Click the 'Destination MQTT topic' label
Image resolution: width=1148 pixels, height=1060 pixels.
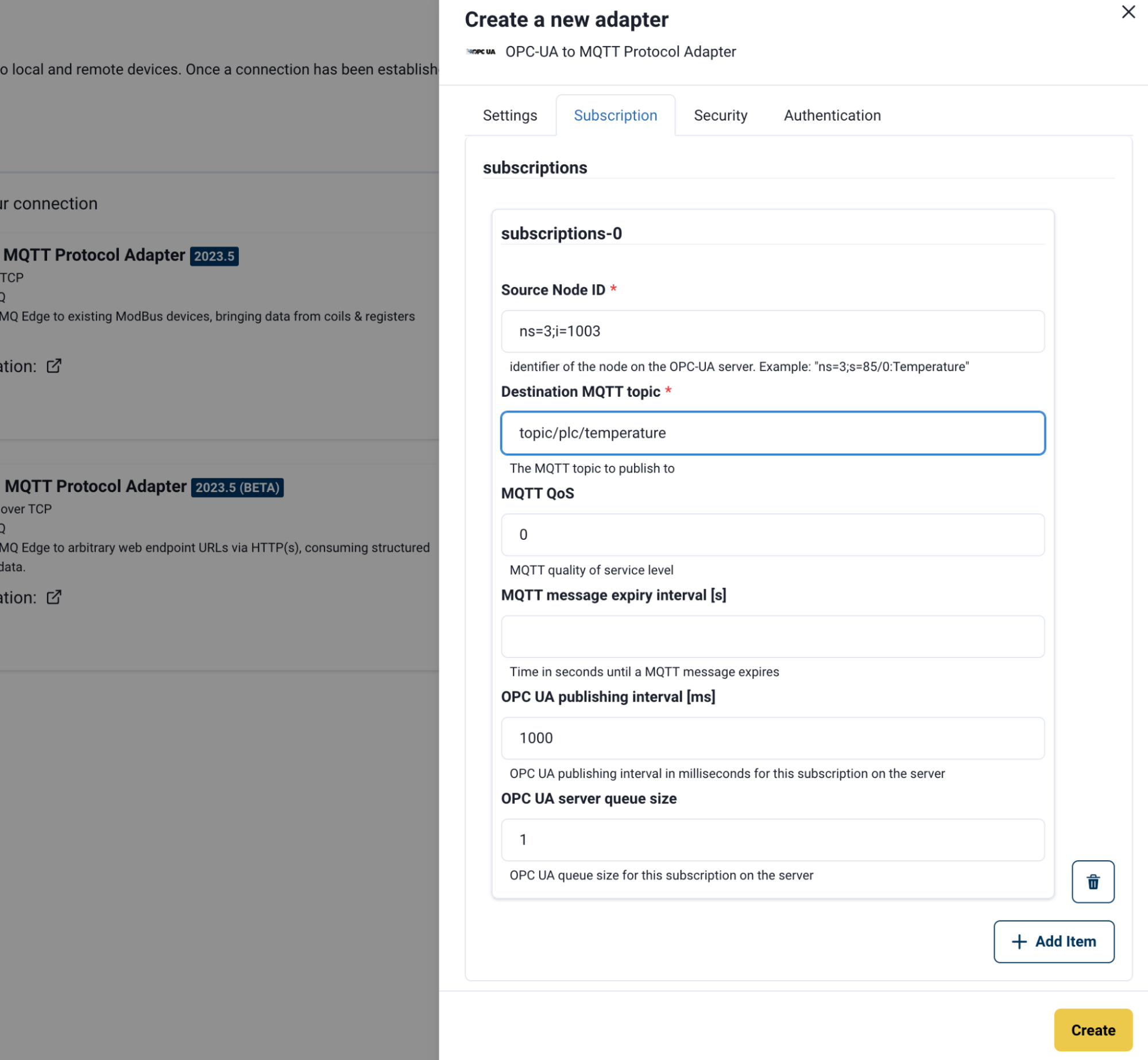point(581,392)
